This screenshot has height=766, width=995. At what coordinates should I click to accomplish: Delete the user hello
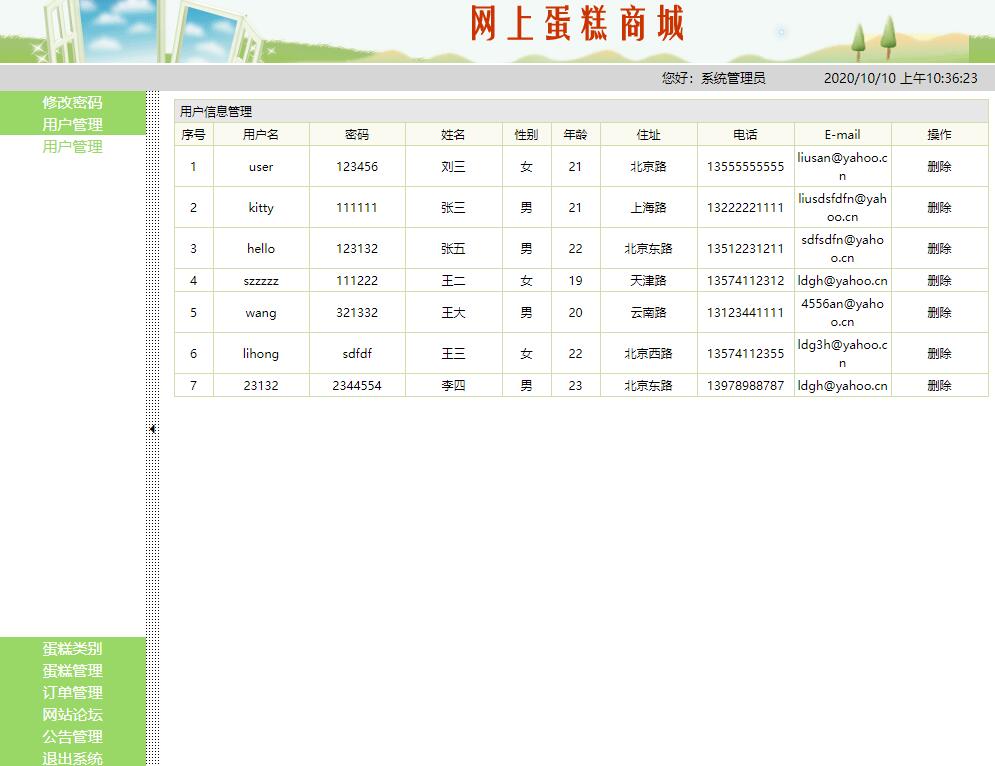pyautogui.click(x=937, y=248)
